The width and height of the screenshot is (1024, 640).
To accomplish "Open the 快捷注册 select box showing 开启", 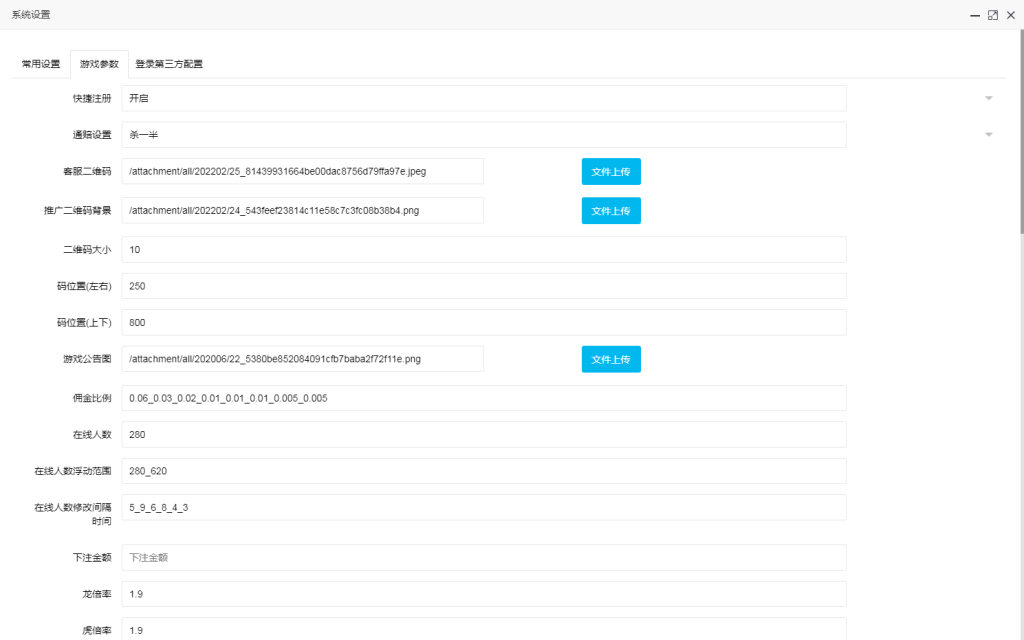I will [484, 98].
